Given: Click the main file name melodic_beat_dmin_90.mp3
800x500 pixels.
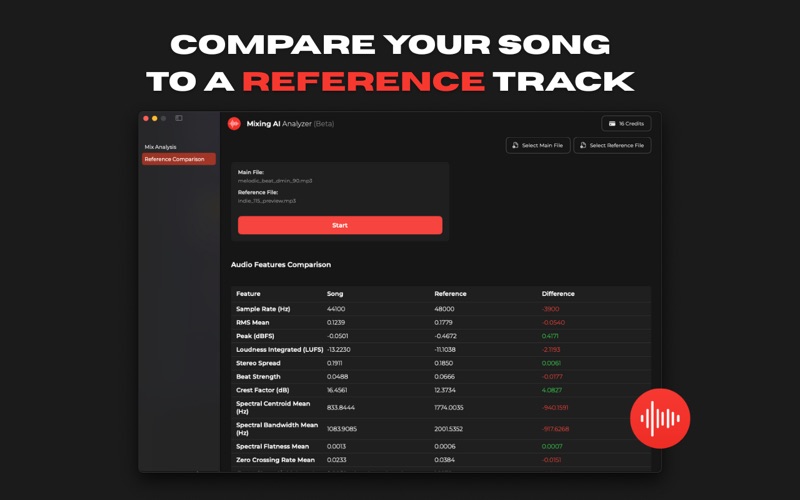Looking at the screenshot, I should point(275,181).
